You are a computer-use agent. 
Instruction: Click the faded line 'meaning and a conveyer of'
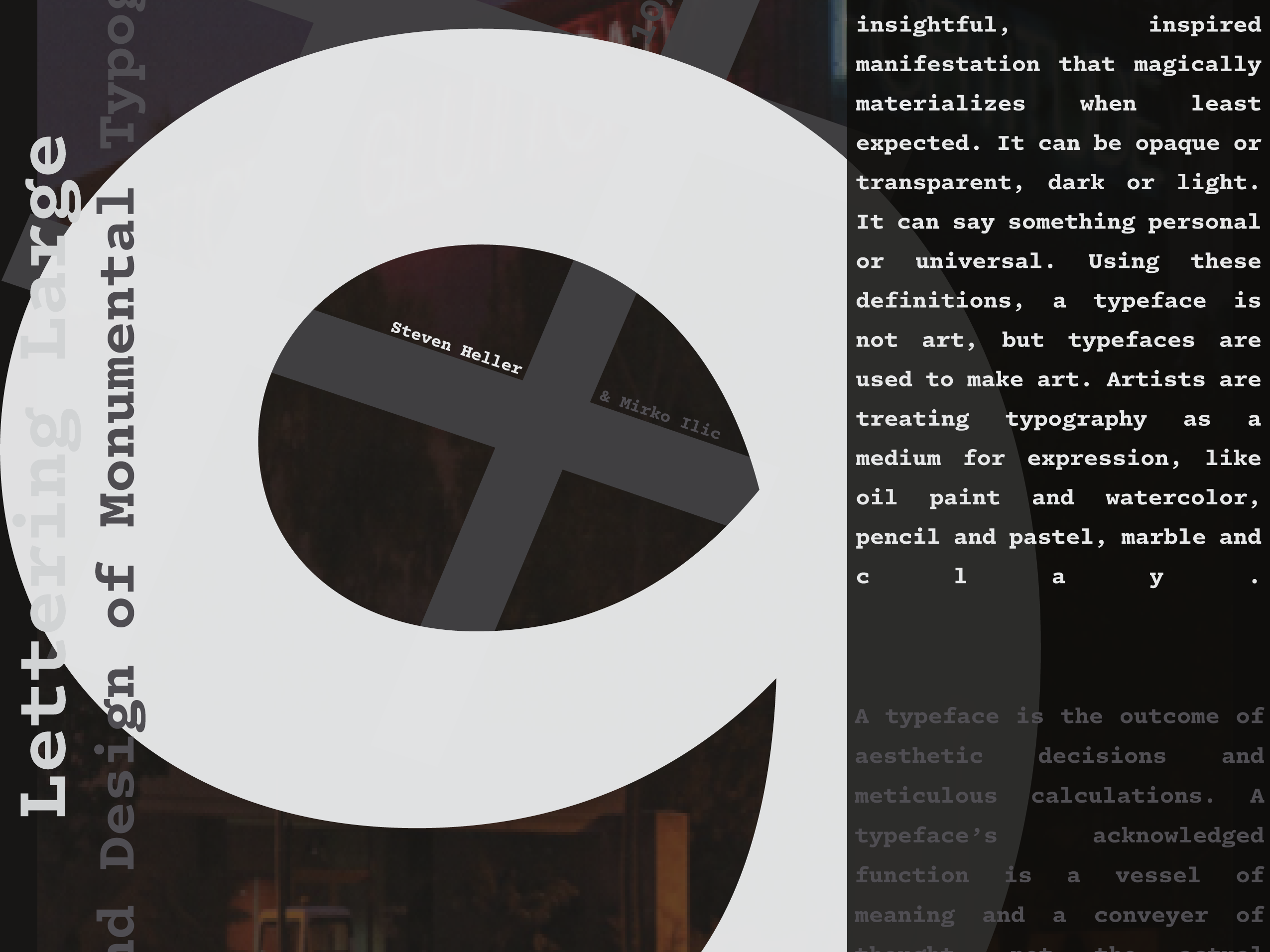[x=1059, y=915]
